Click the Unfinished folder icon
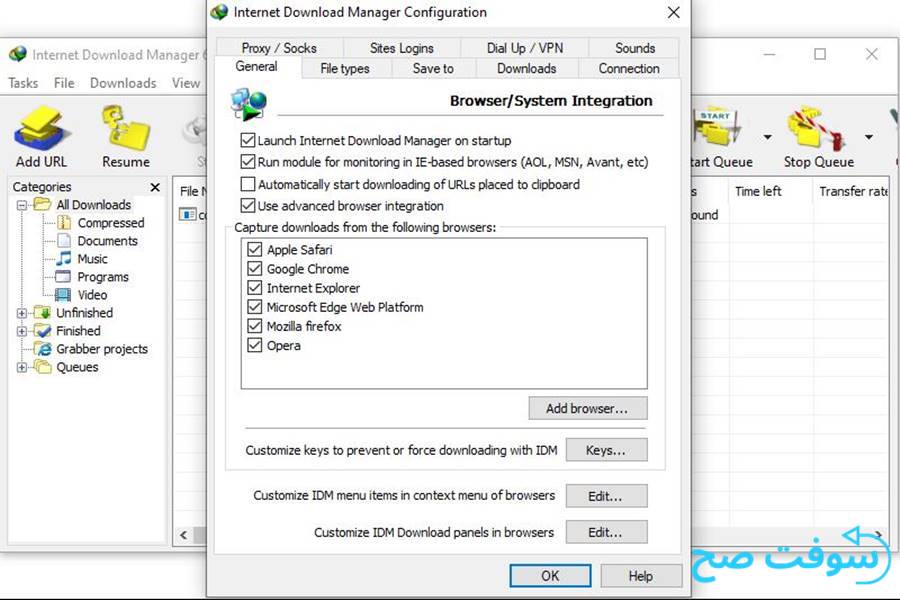 (x=43, y=312)
